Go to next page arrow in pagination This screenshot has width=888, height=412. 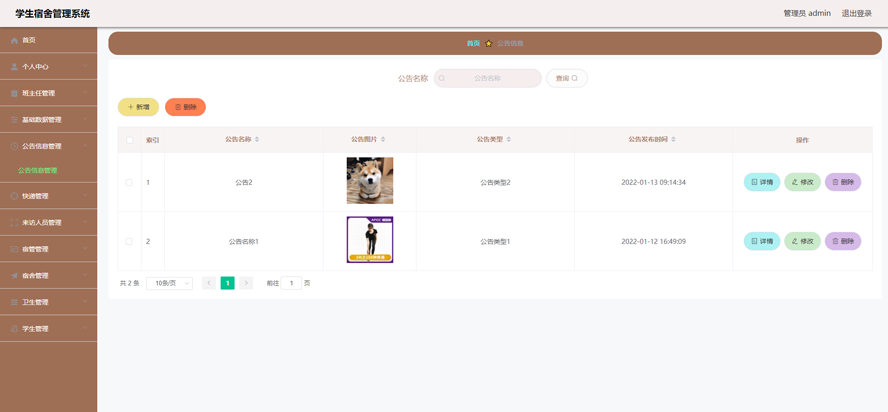tap(246, 283)
